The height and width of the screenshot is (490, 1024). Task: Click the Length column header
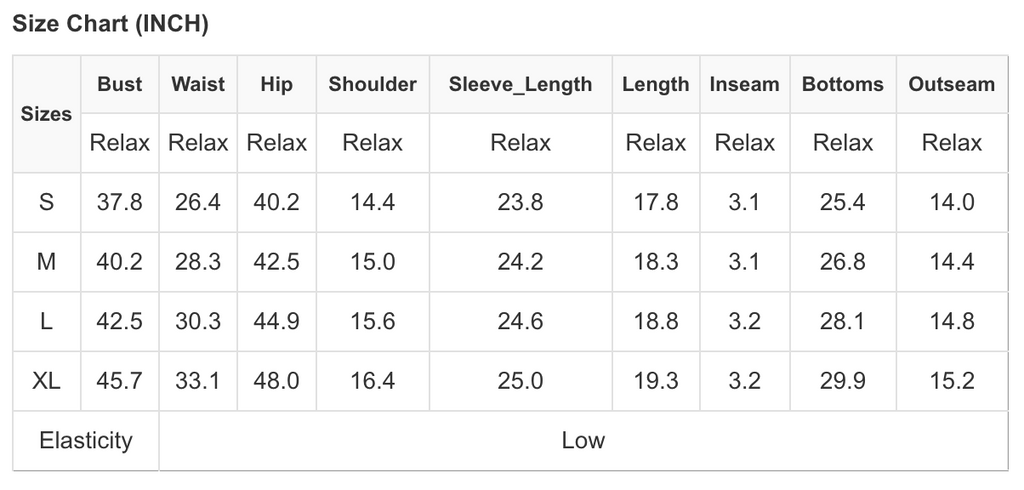tap(655, 85)
